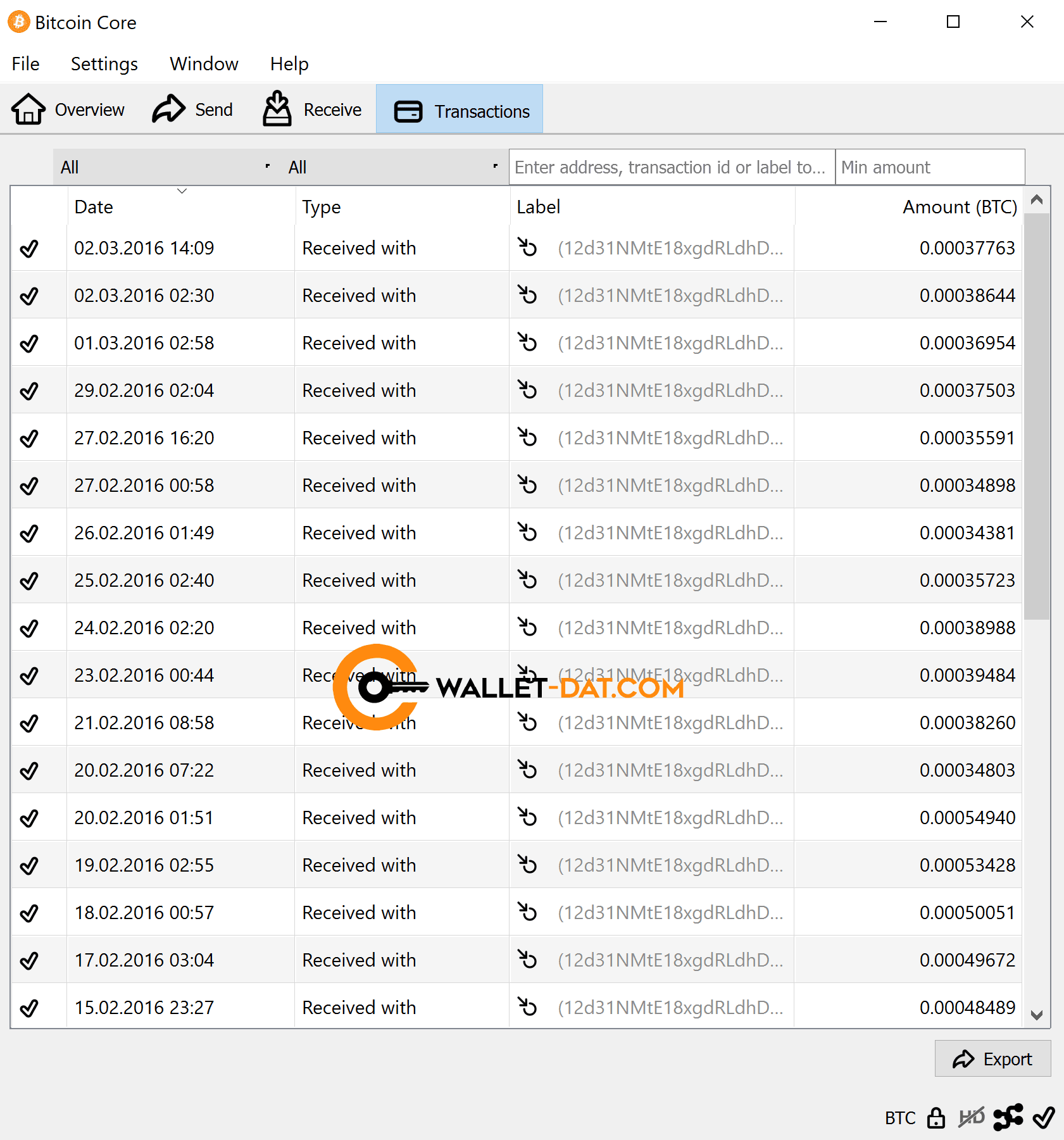Focus the Min amount field

(930, 167)
